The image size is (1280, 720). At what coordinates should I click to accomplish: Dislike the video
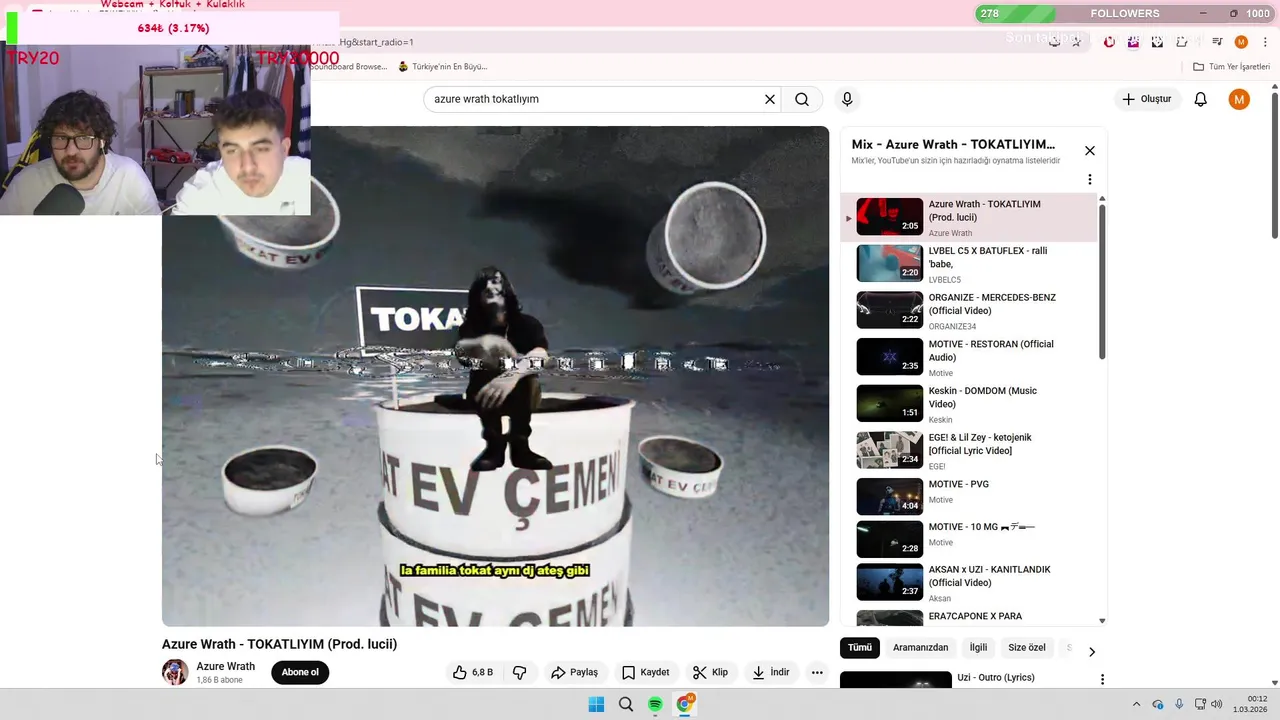click(519, 672)
